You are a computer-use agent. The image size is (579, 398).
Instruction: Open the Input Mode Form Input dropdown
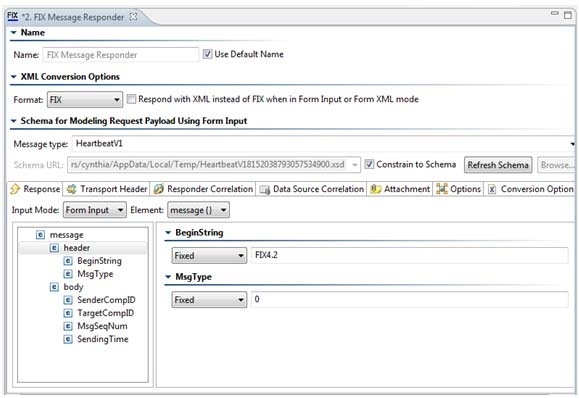[95, 210]
